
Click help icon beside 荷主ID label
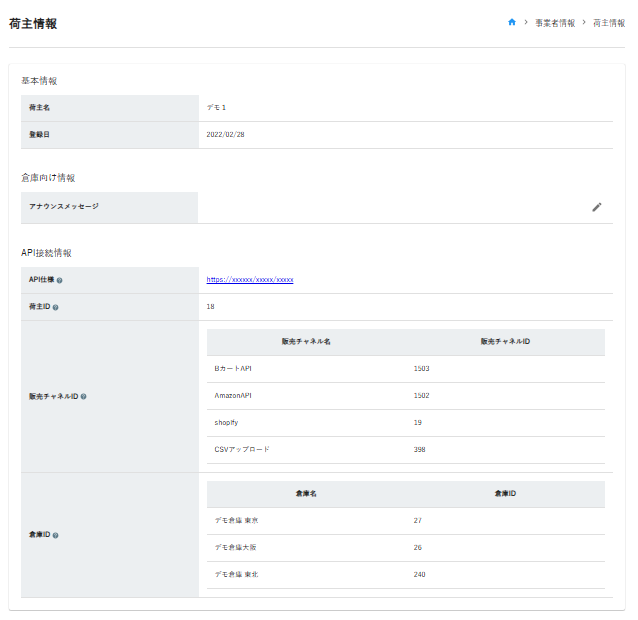coord(55,308)
